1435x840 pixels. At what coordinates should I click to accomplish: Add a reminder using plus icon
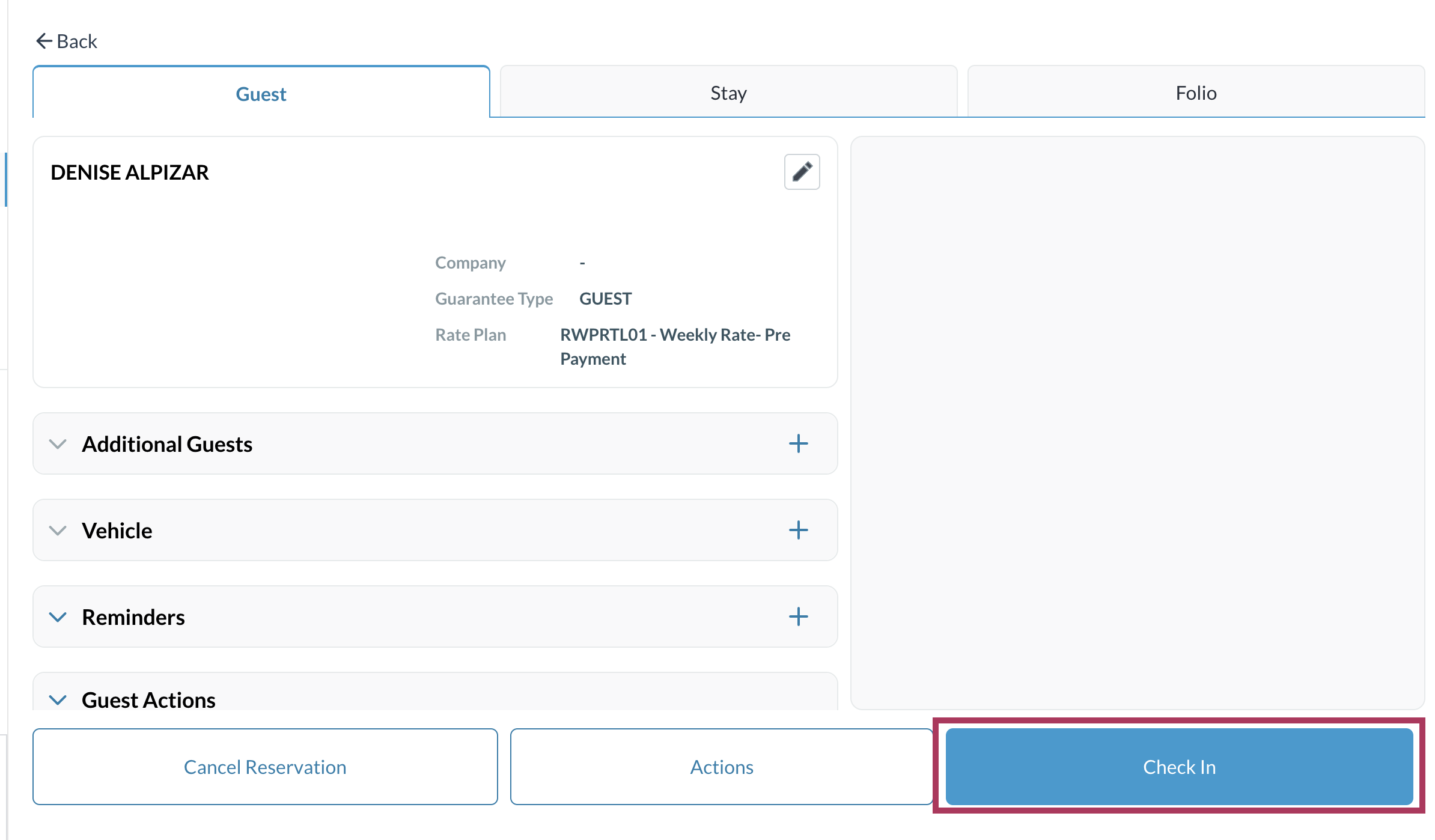(798, 616)
